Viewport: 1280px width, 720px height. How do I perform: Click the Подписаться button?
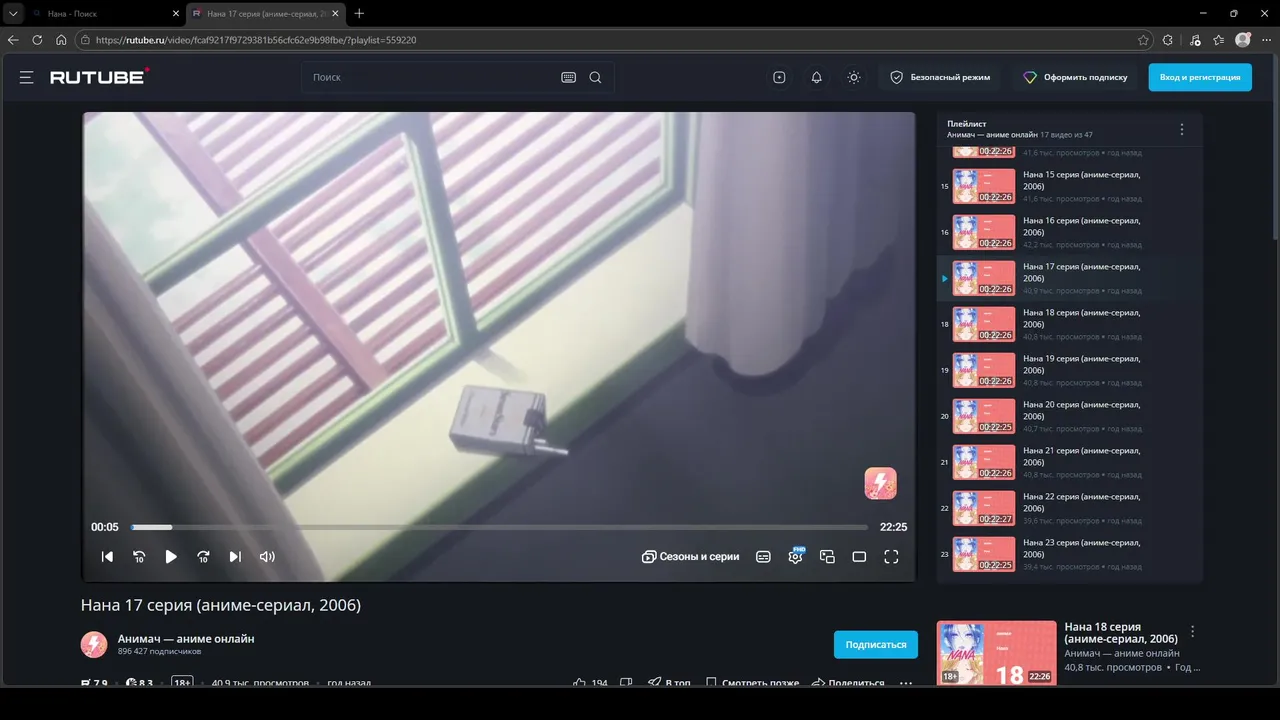(x=875, y=645)
